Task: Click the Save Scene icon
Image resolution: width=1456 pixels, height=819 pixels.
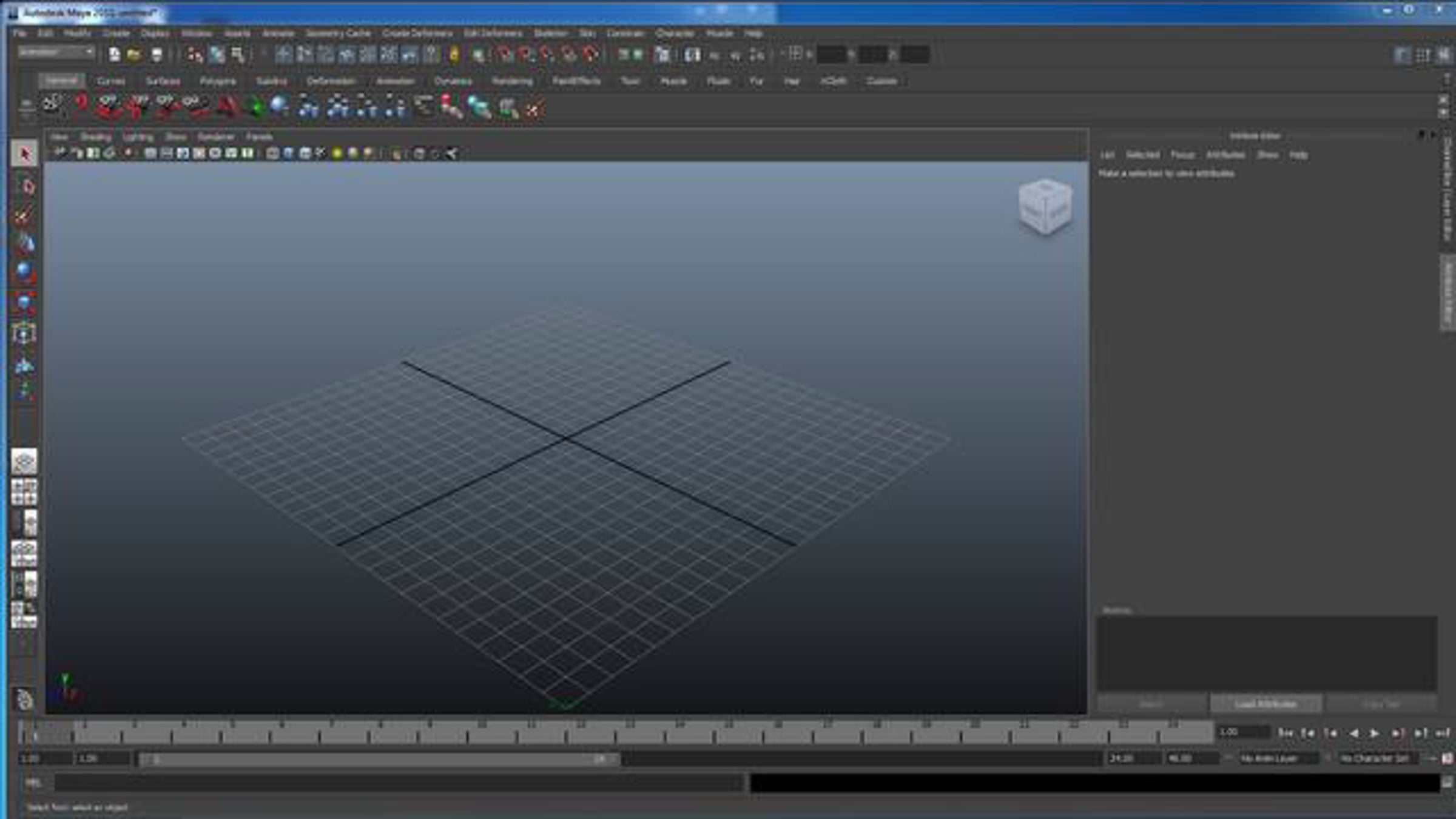Action: click(157, 55)
